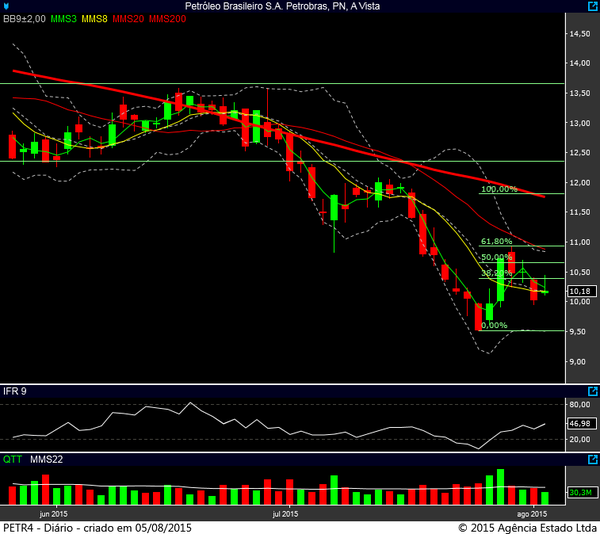Click the 61,80% Fibonacci retracement label
The height and width of the screenshot is (534, 600).
tap(496, 241)
